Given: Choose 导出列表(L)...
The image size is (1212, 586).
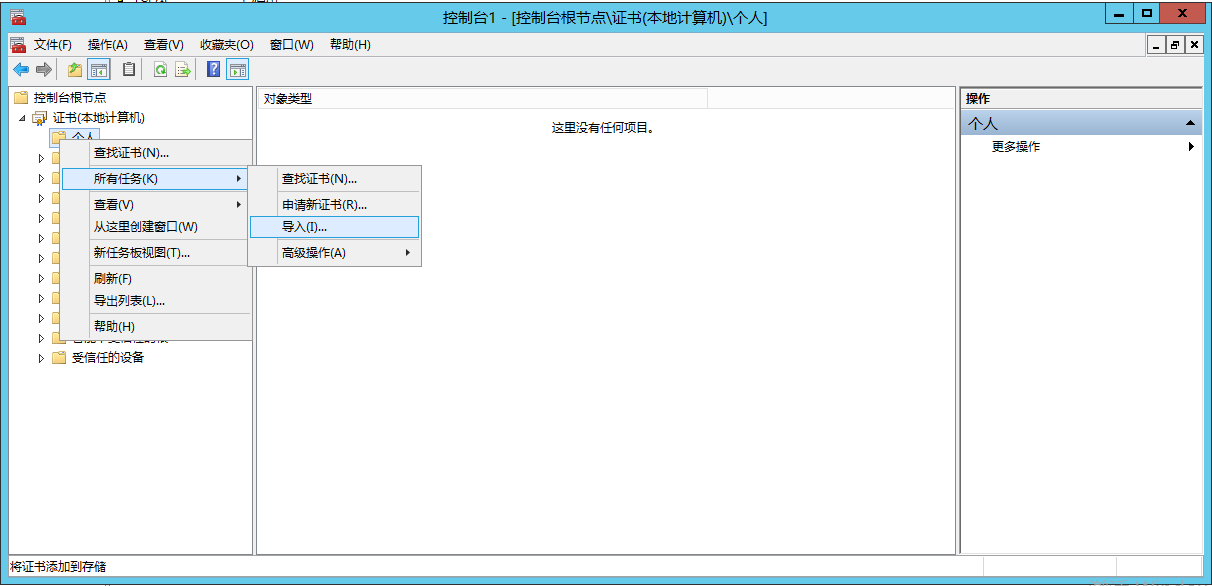Looking at the screenshot, I should [155, 301].
